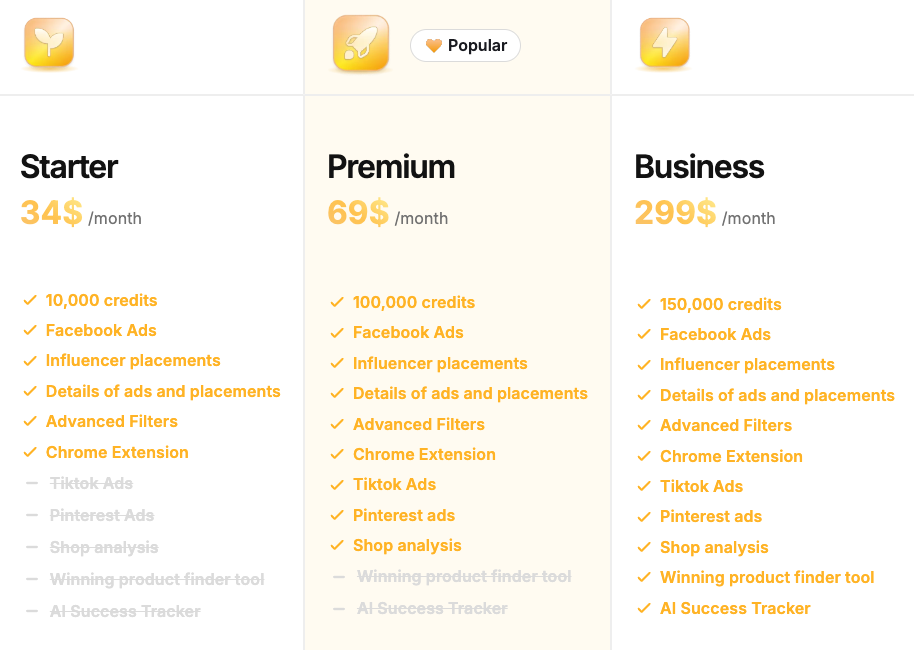Click checkmark beside Starter 10,000 credits
The width and height of the screenshot is (914, 650).
(29, 300)
